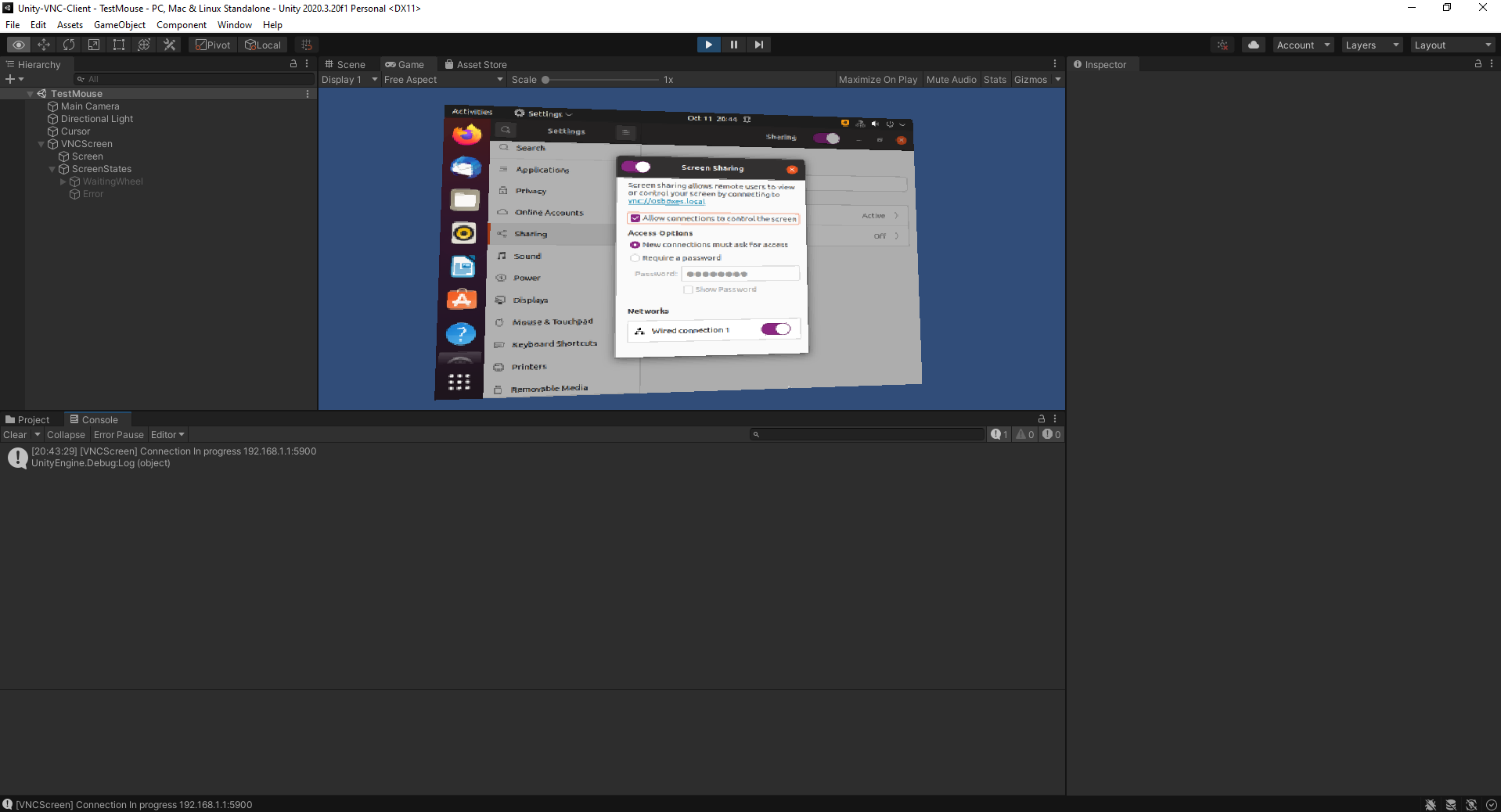Click the Pause button
This screenshot has width=1501, height=812.
(733, 45)
